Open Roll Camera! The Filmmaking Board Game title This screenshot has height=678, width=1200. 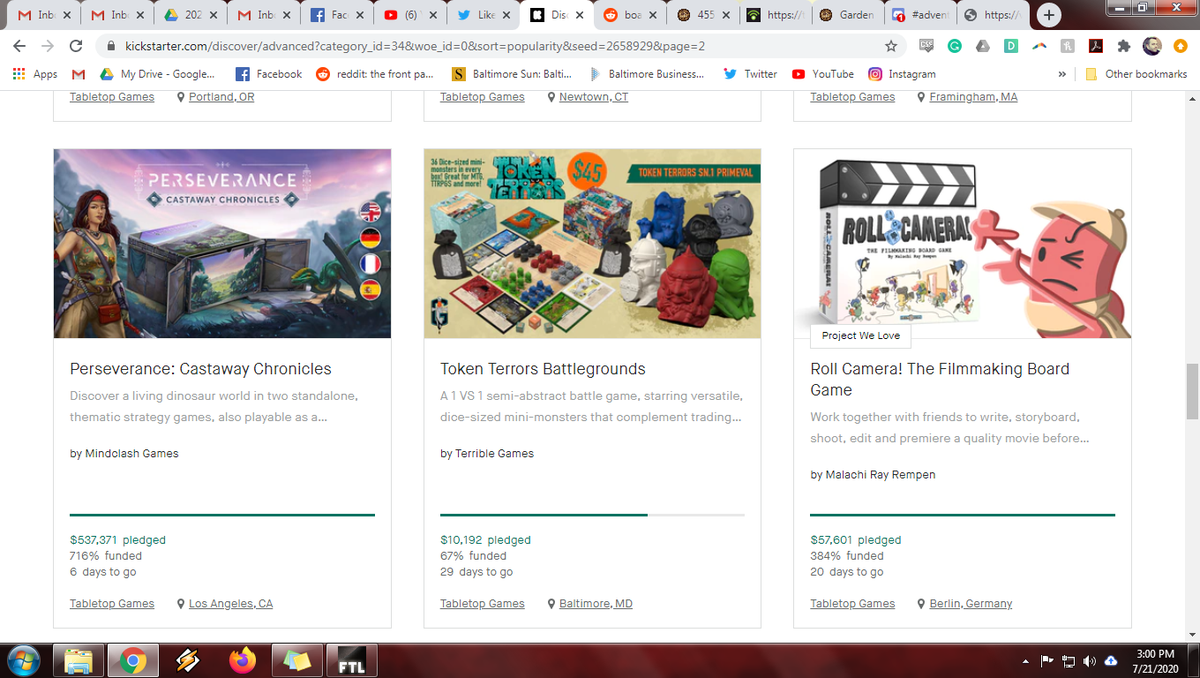(940, 379)
